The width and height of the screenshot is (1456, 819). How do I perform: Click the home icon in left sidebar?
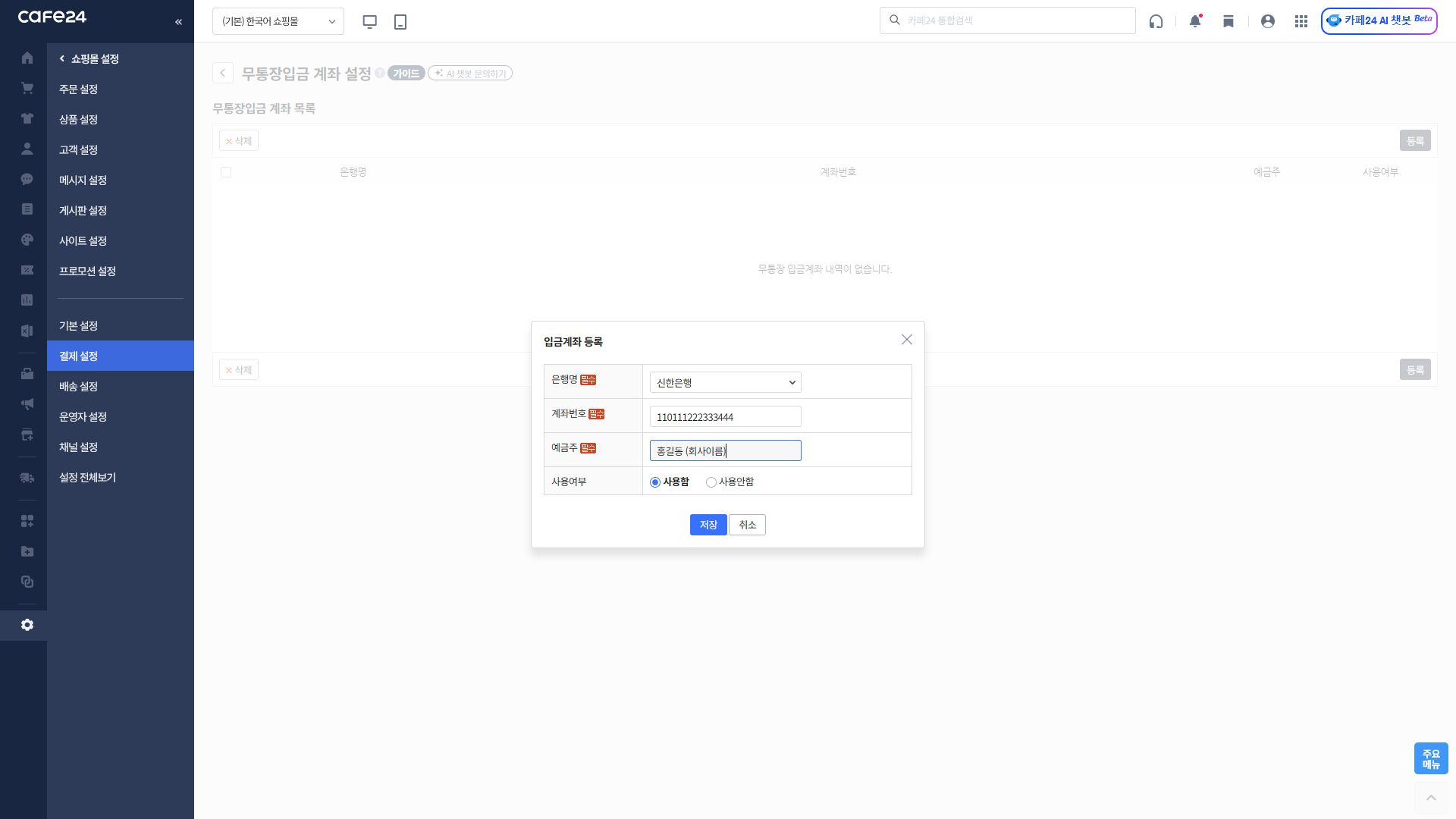click(27, 58)
